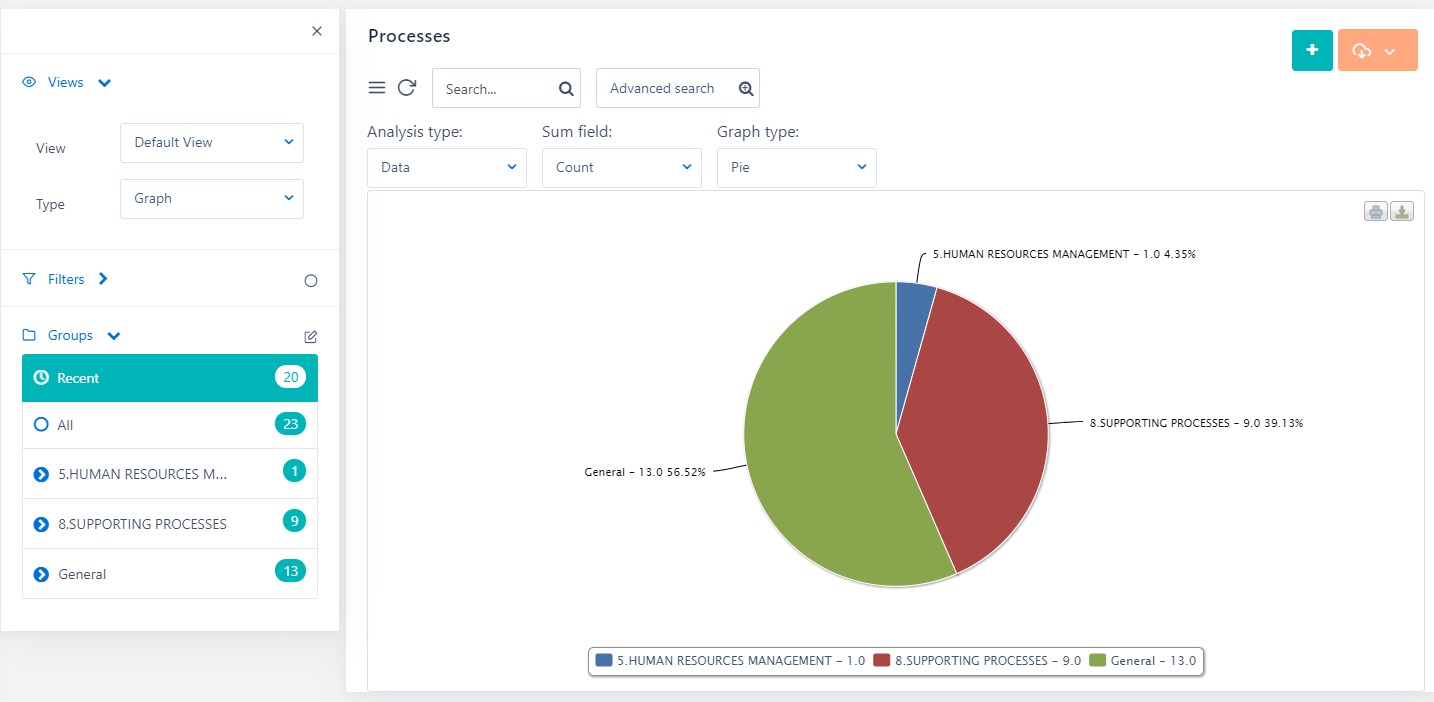Screen dimensions: 1434x702
Task: Select the Recent group
Action: [170, 378]
